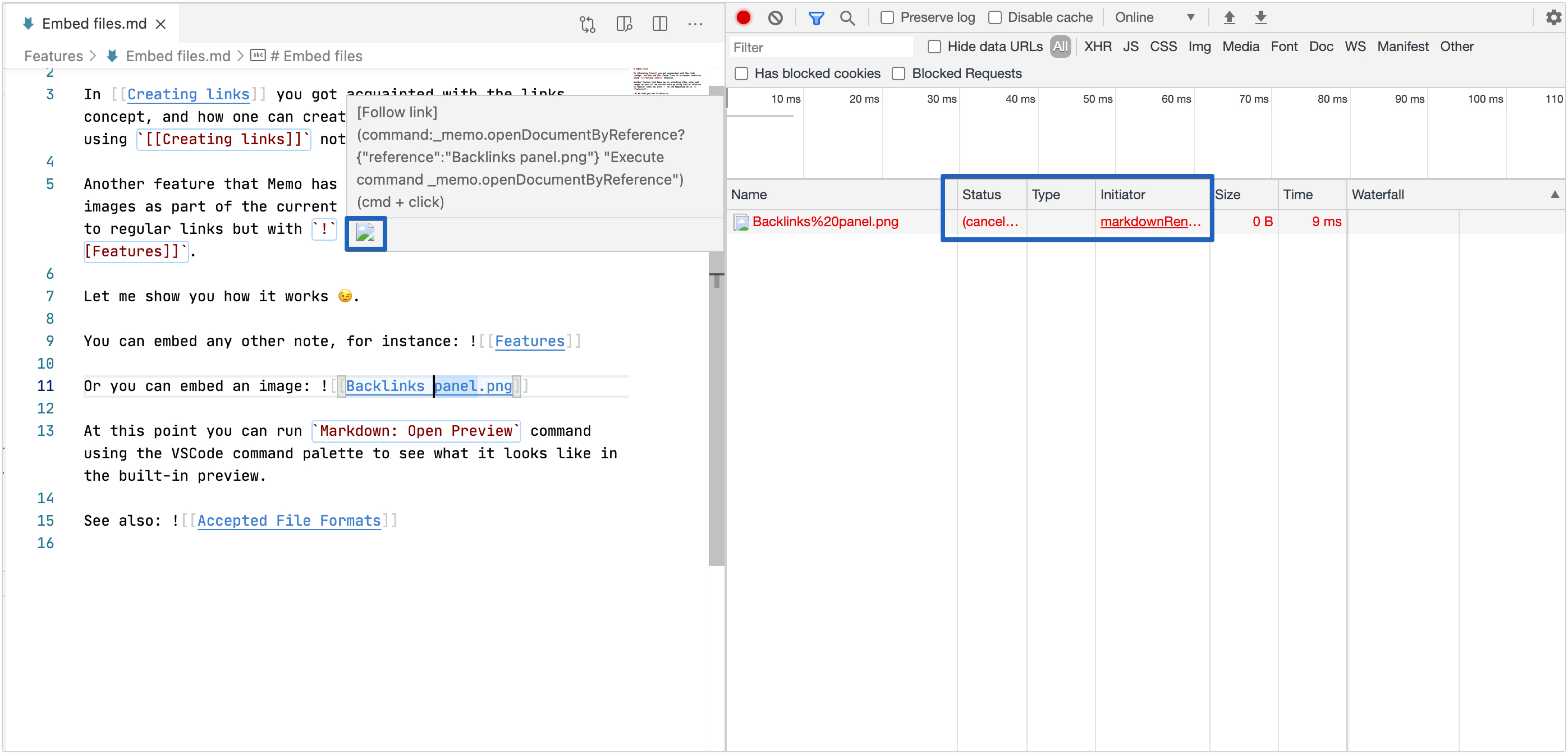
Task: Open network settings gear
Action: pos(1553,18)
